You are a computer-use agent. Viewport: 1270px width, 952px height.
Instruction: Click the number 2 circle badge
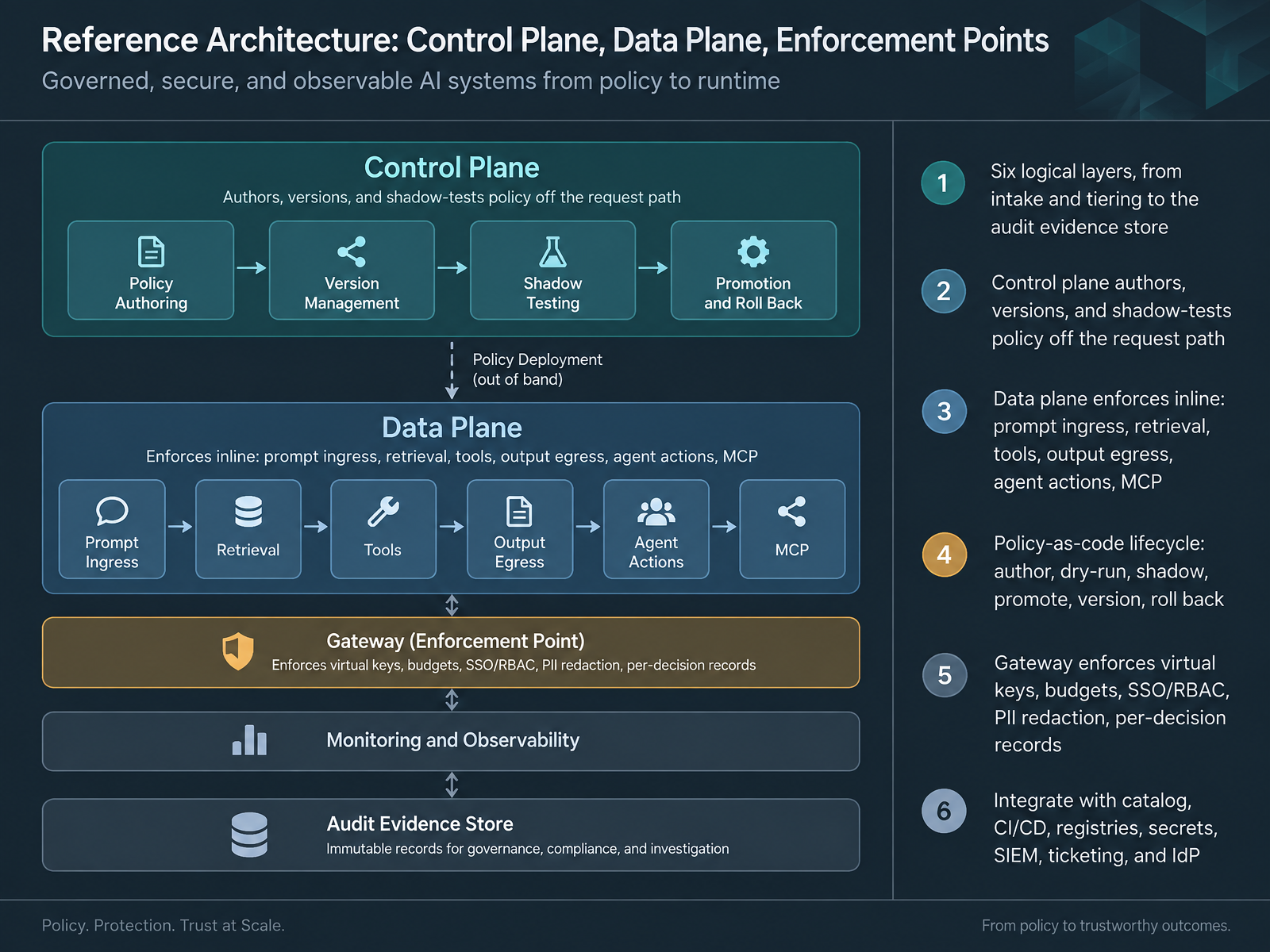pos(943,291)
